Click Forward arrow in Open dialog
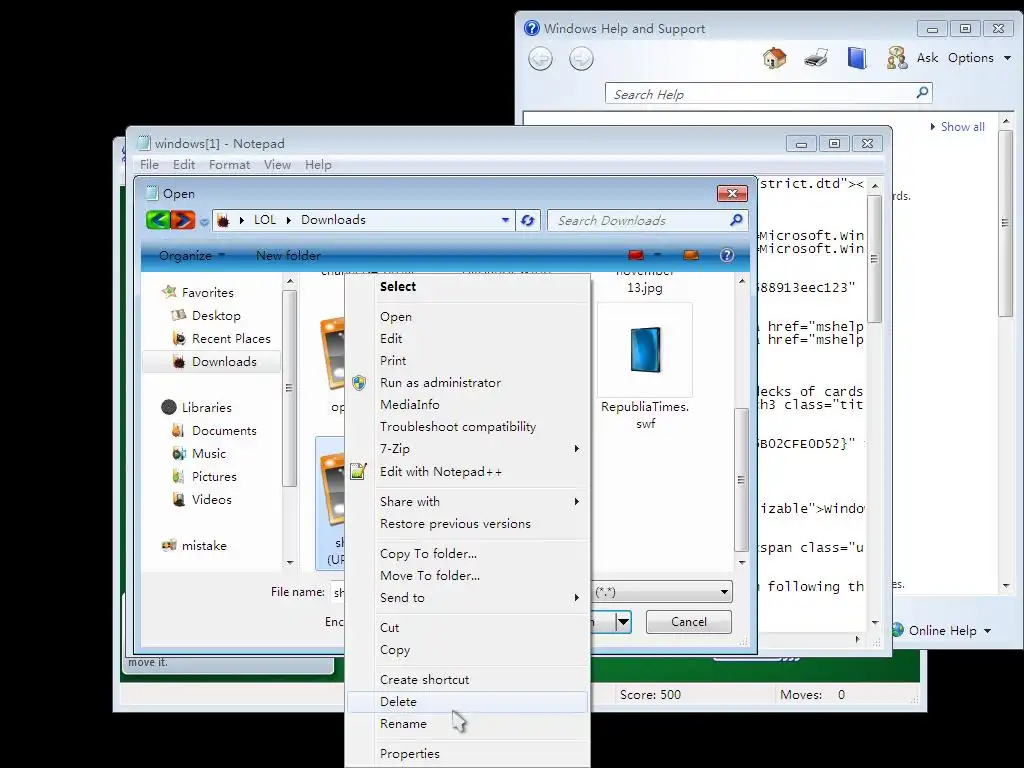This screenshot has width=1024, height=768. [183, 220]
